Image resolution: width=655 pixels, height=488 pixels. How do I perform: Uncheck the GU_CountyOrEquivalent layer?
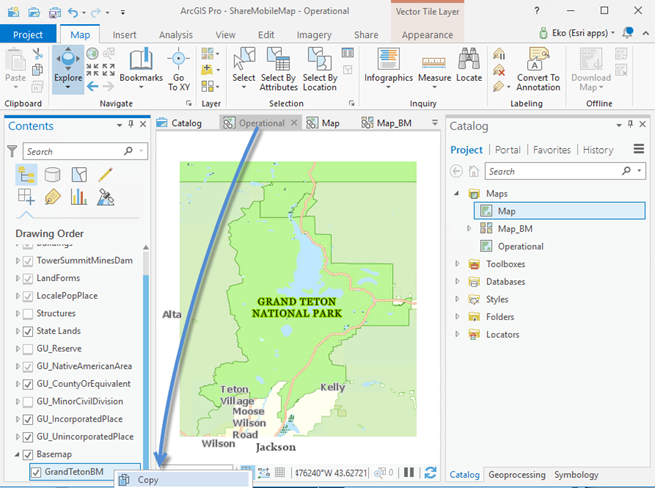pyautogui.click(x=28, y=384)
